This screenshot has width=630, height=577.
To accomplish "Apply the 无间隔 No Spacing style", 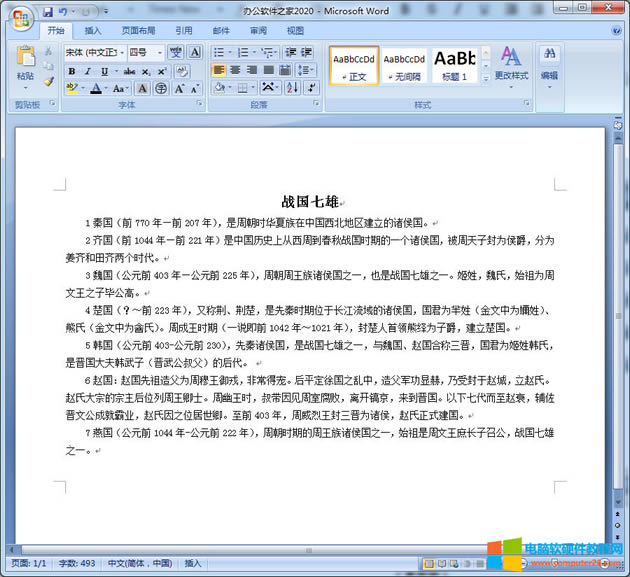I will coord(404,65).
